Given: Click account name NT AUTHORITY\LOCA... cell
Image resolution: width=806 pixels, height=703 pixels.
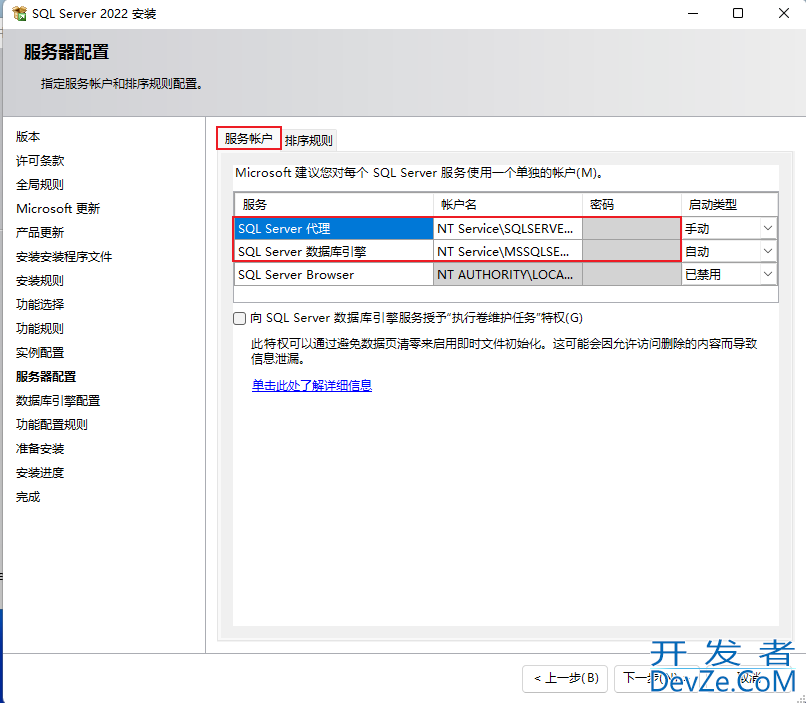Looking at the screenshot, I should point(508,274).
